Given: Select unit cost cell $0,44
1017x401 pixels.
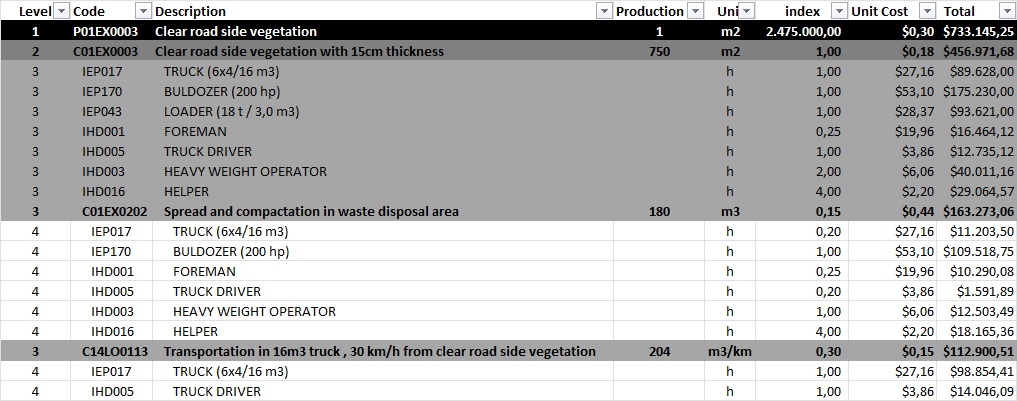Looking at the screenshot, I should pyautogui.click(x=920, y=212).
